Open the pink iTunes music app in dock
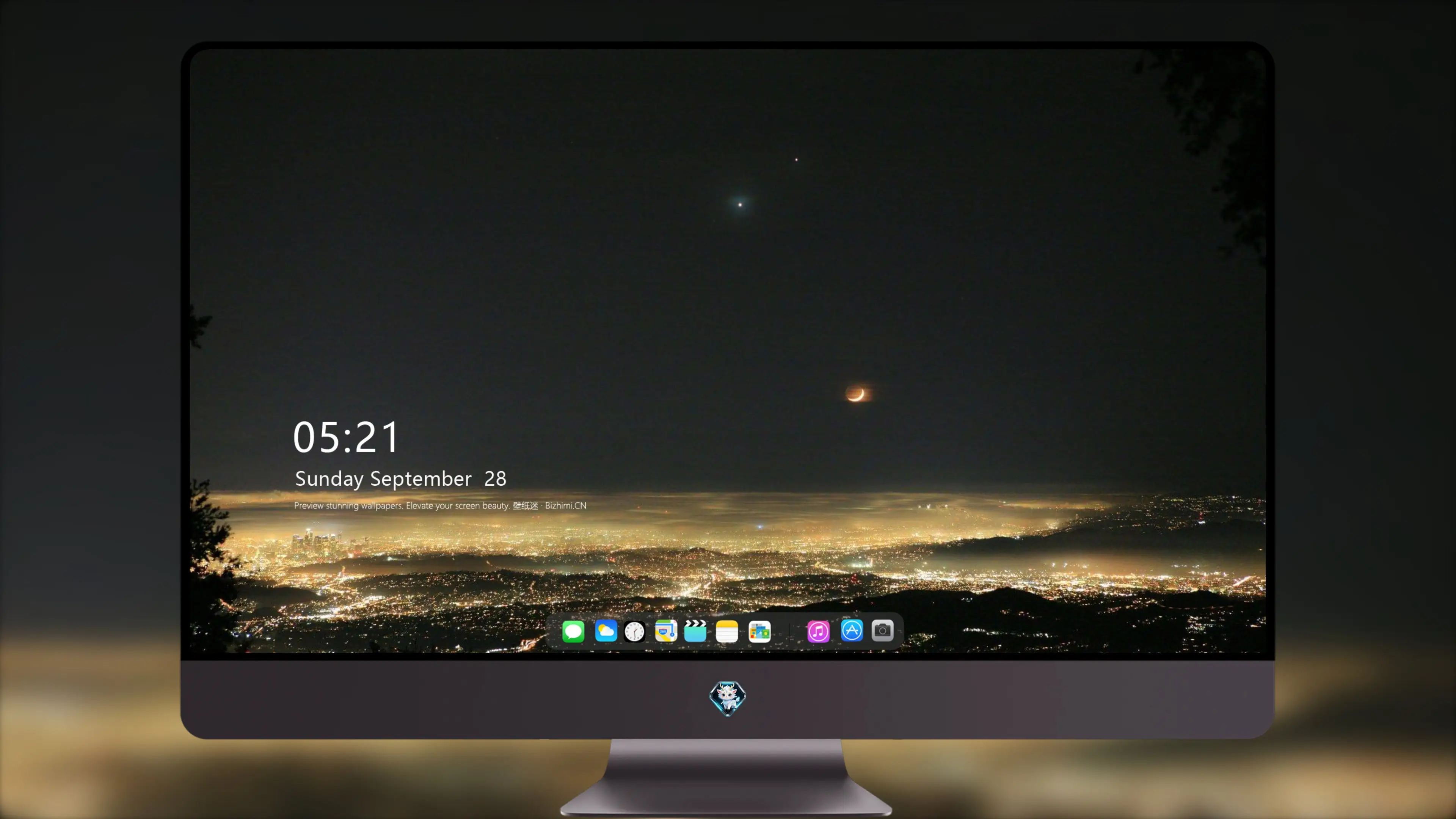 [x=819, y=631]
